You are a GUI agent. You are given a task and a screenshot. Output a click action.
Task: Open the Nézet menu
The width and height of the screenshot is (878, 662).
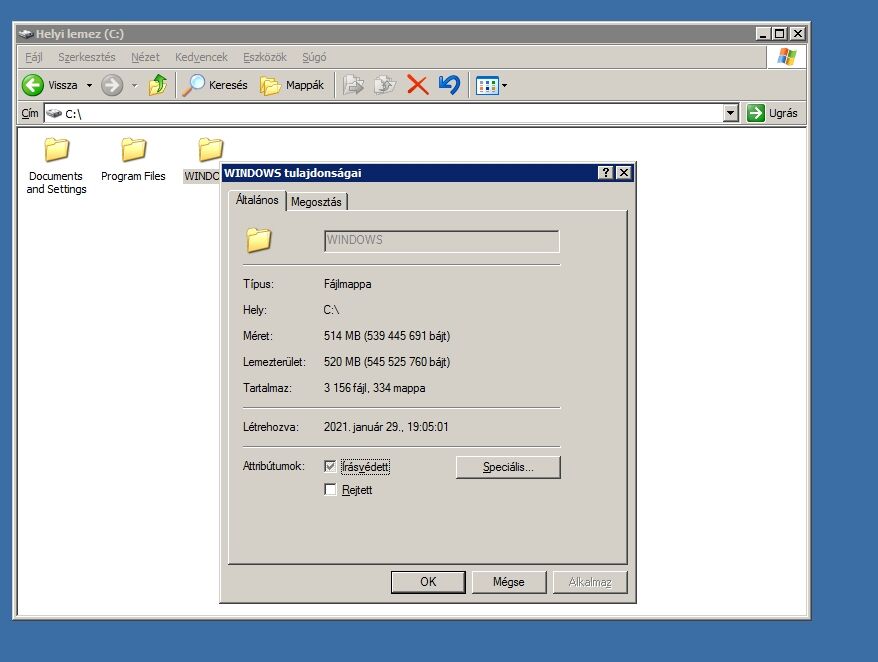click(145, 57)
